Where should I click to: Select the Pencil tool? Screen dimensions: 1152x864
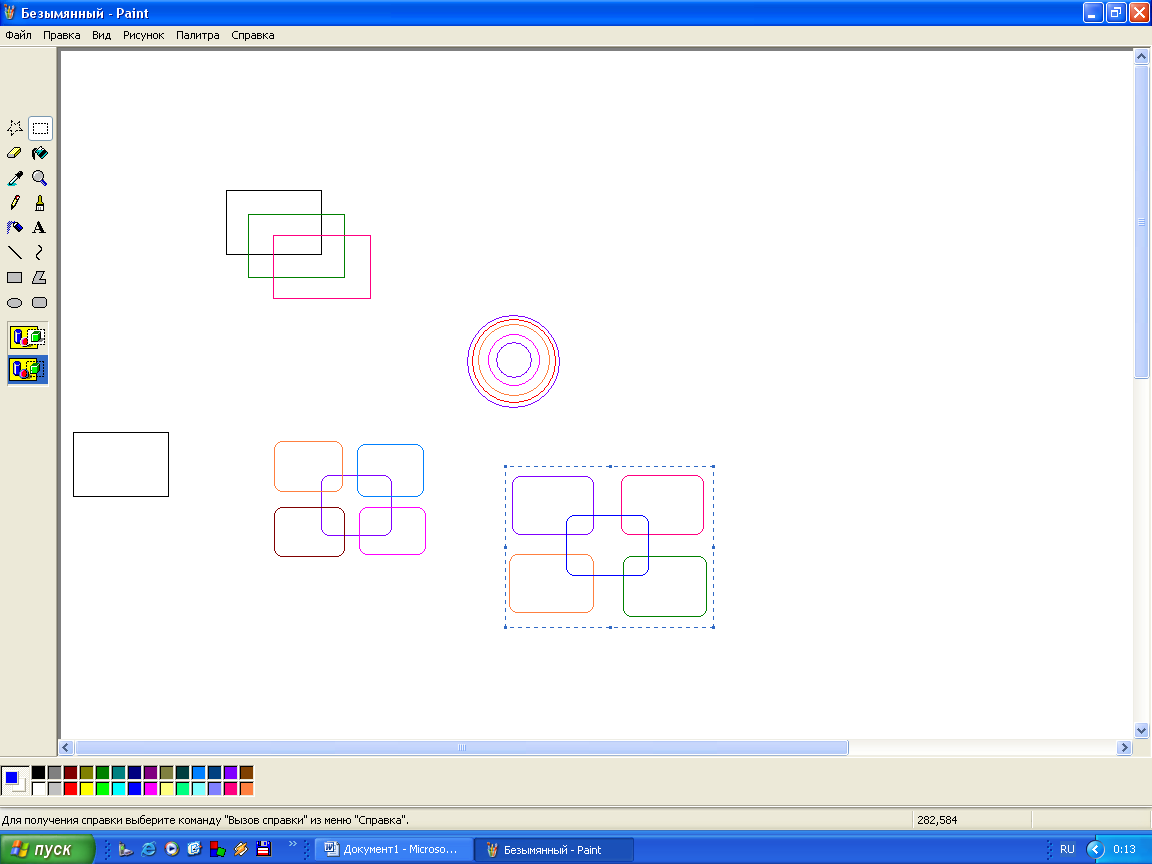pos(15,203)
